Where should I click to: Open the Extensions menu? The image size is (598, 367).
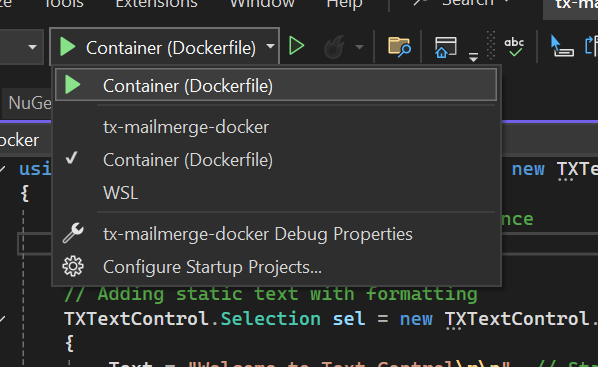click(157, 4)
